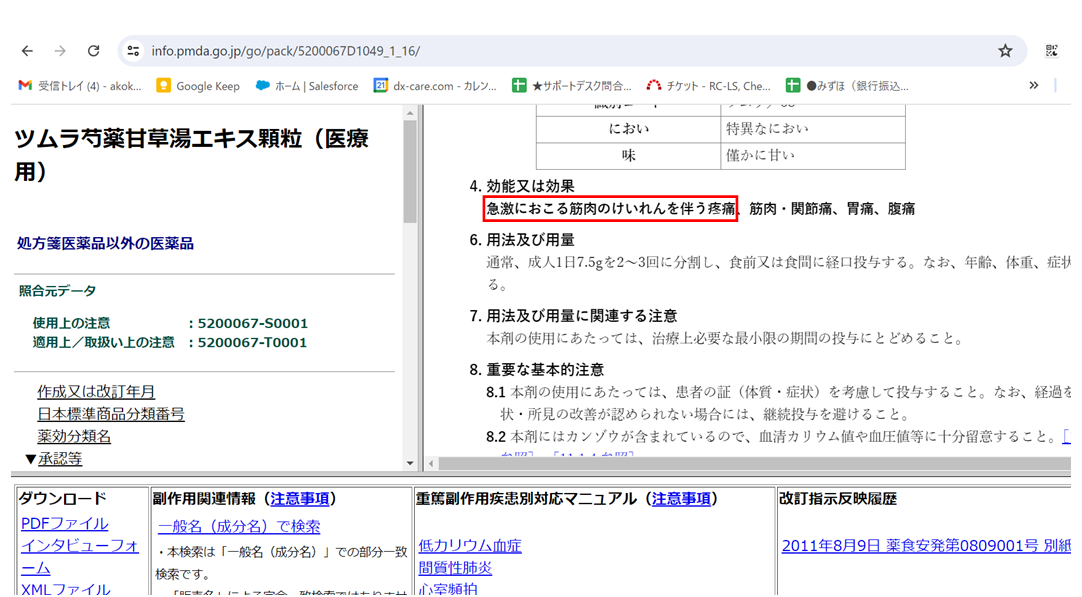The width and height of the screenshot is (1082, 597).
Task: Click the left pane scroll down arrow
Action: (x=411, y=463)
